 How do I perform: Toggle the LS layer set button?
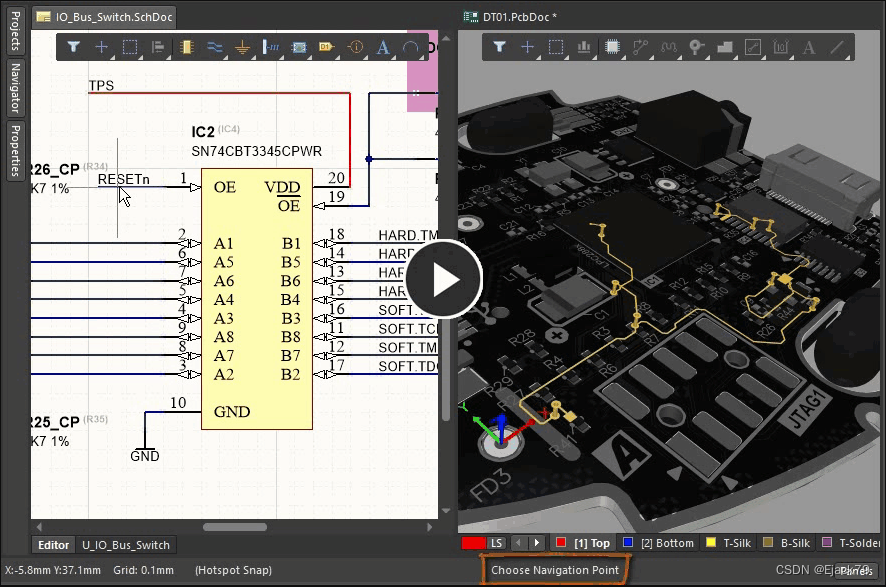(496, 543)
